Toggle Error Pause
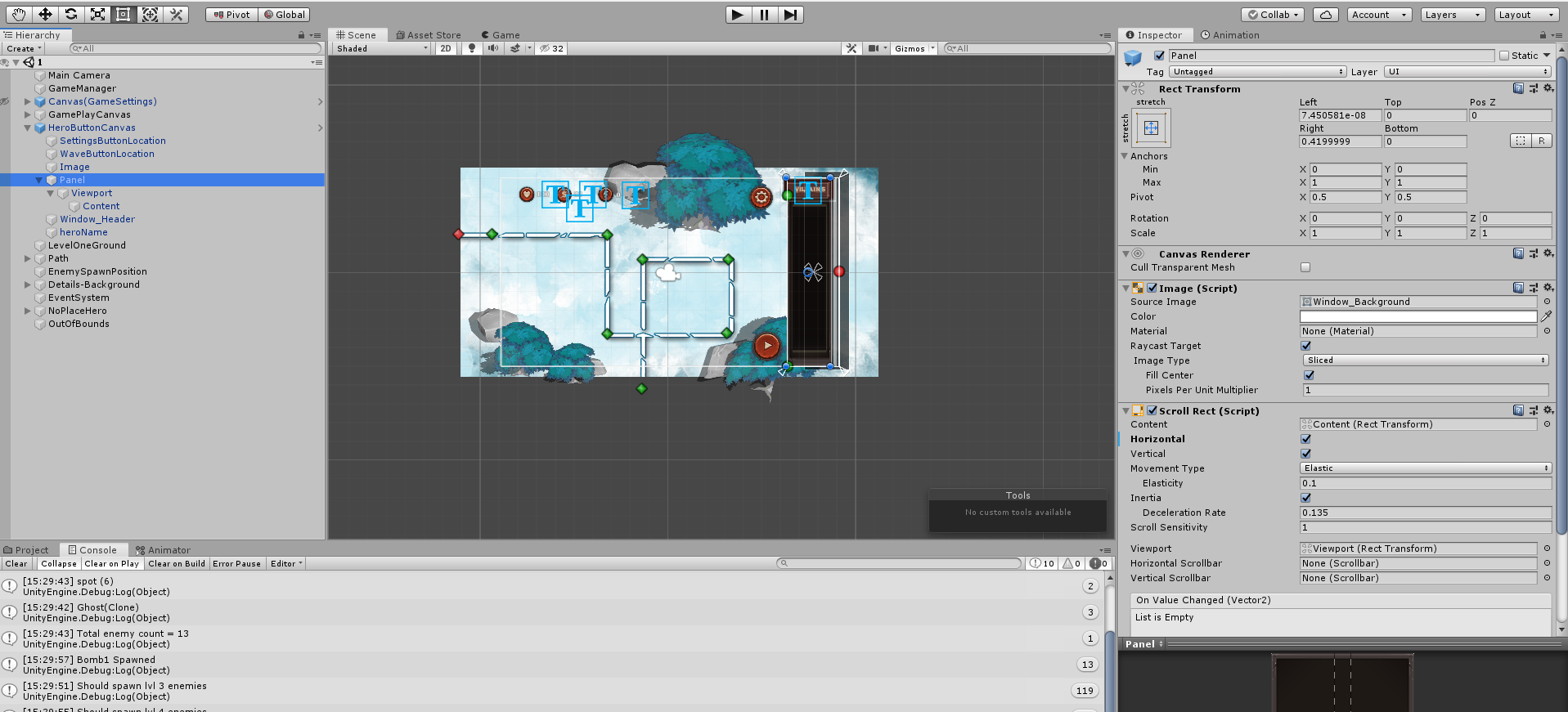The image size is (1568, 712). 236,563
